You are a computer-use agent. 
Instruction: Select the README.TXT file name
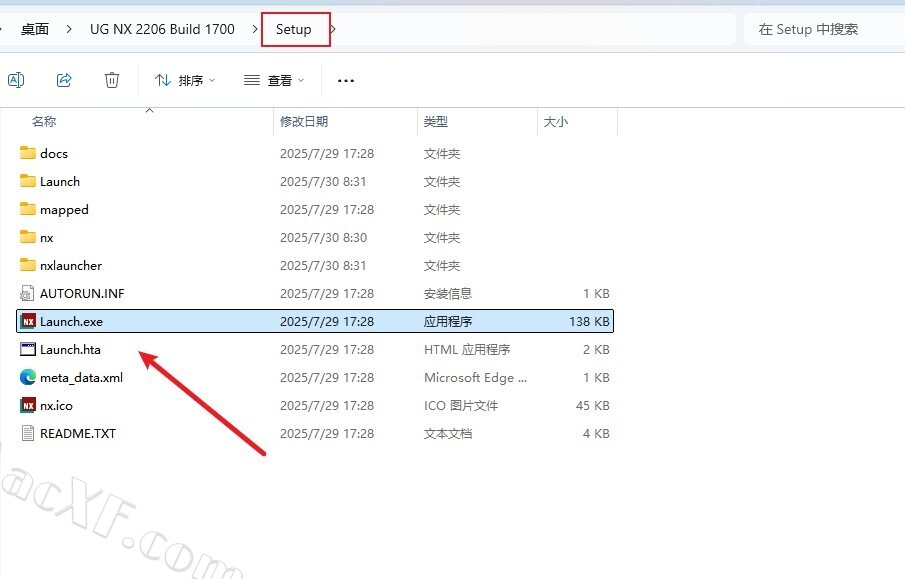(78, 434)
